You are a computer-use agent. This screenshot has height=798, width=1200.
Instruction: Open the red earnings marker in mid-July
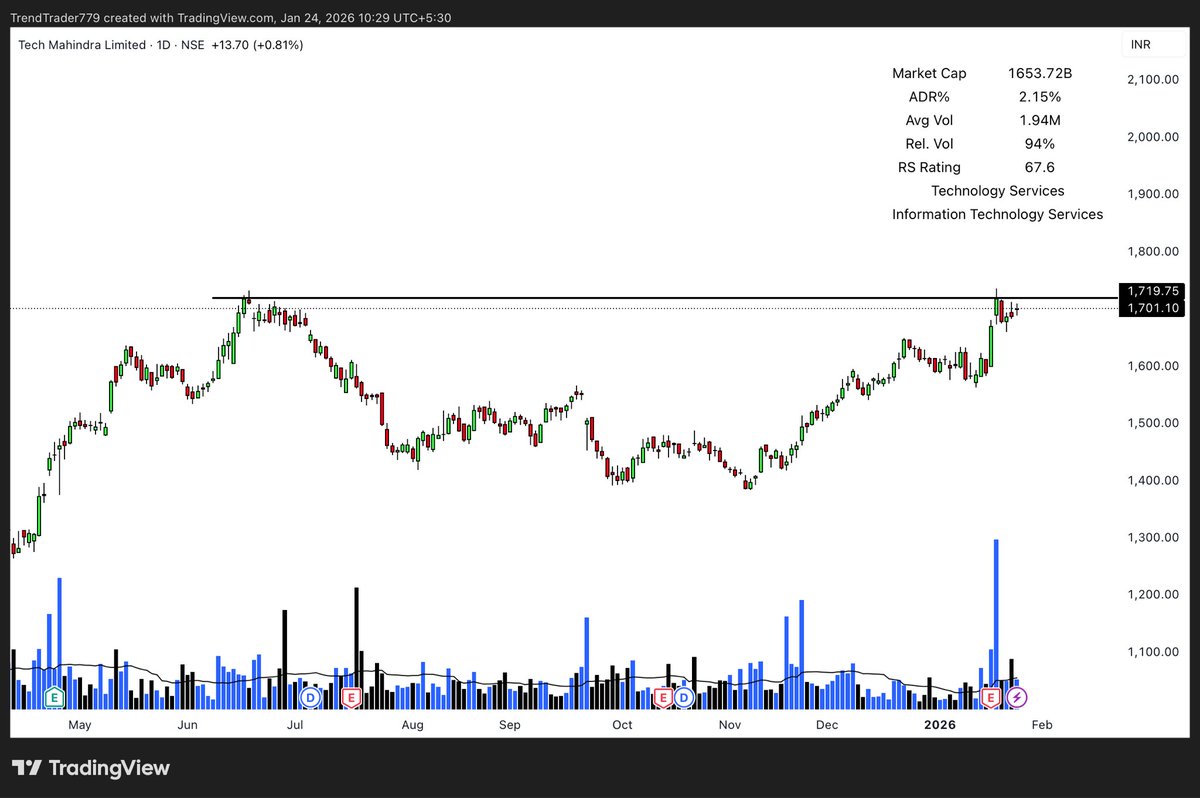point(350,696)
